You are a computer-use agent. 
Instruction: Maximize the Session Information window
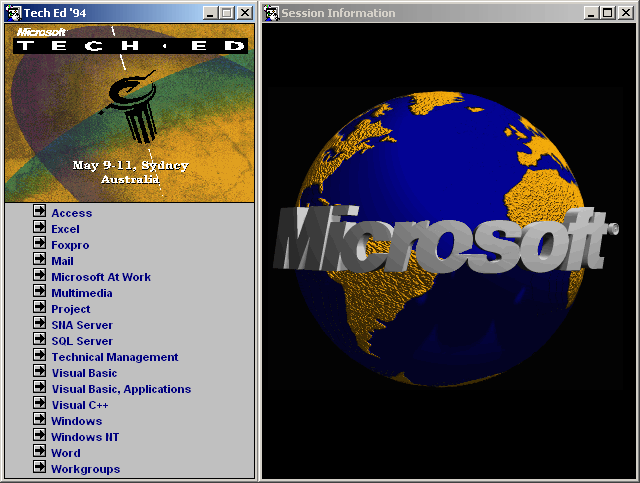(608, 13)
